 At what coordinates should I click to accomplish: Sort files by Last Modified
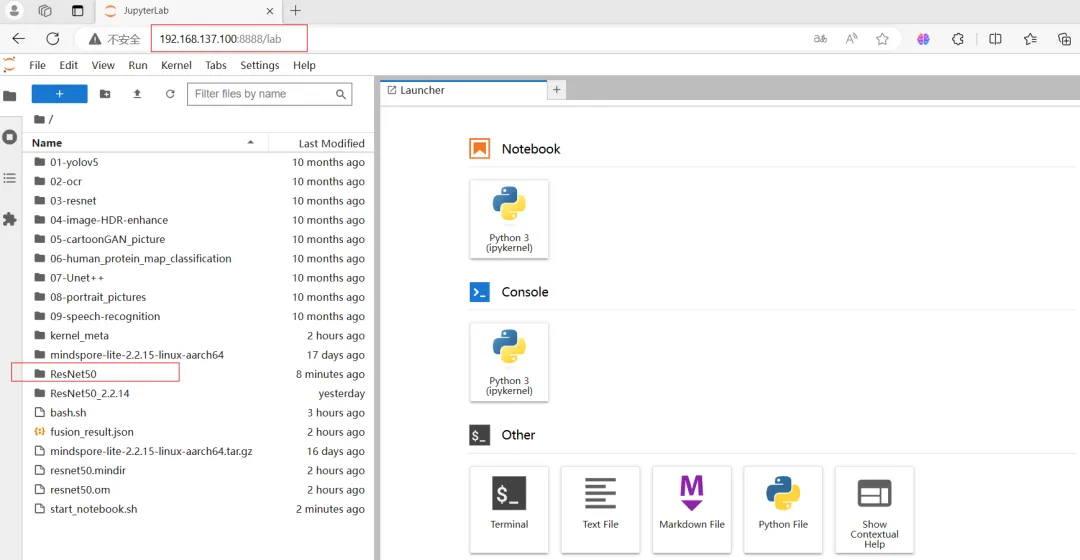pos(331,143)
